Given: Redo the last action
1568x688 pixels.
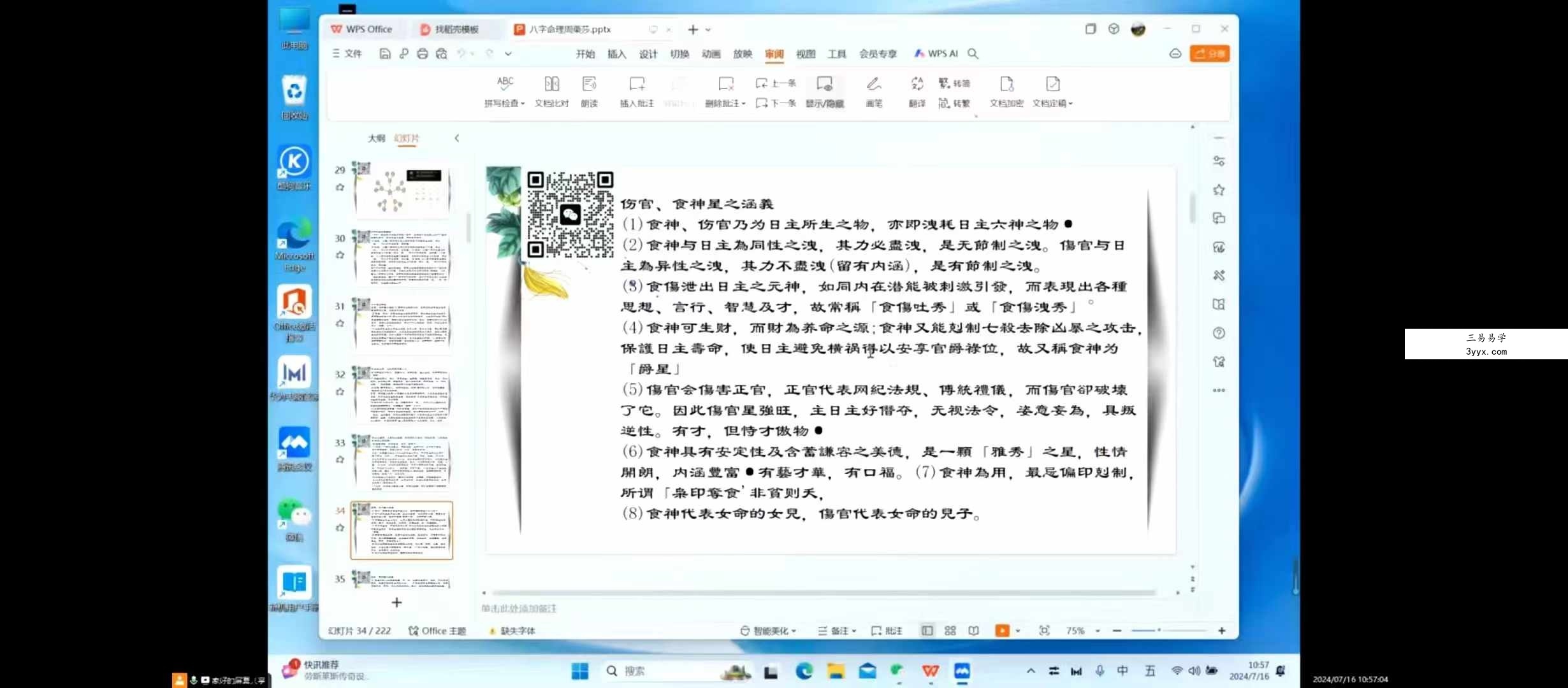Looking at the screenshot, I should pyautogui.click(x=490, y=54).
